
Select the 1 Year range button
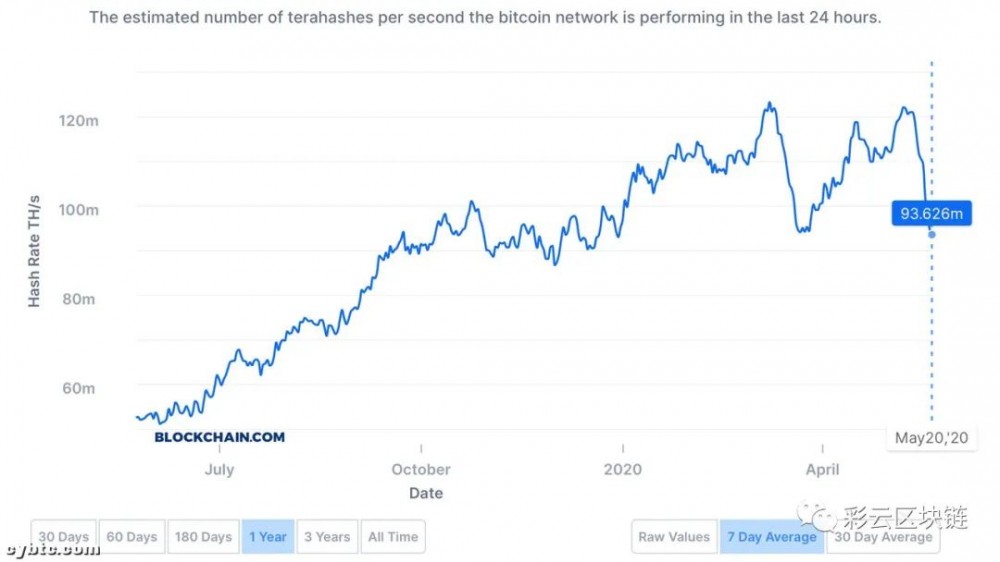268,537
